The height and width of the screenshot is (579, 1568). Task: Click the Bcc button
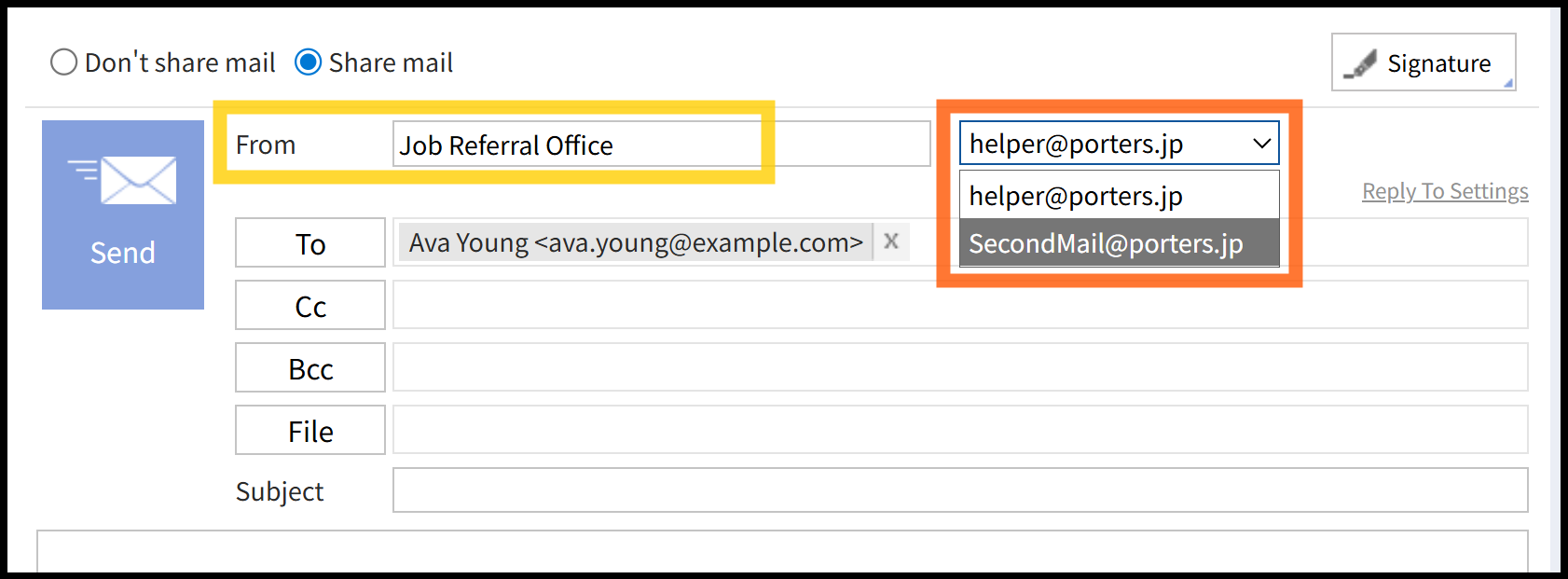coord(310,367)
